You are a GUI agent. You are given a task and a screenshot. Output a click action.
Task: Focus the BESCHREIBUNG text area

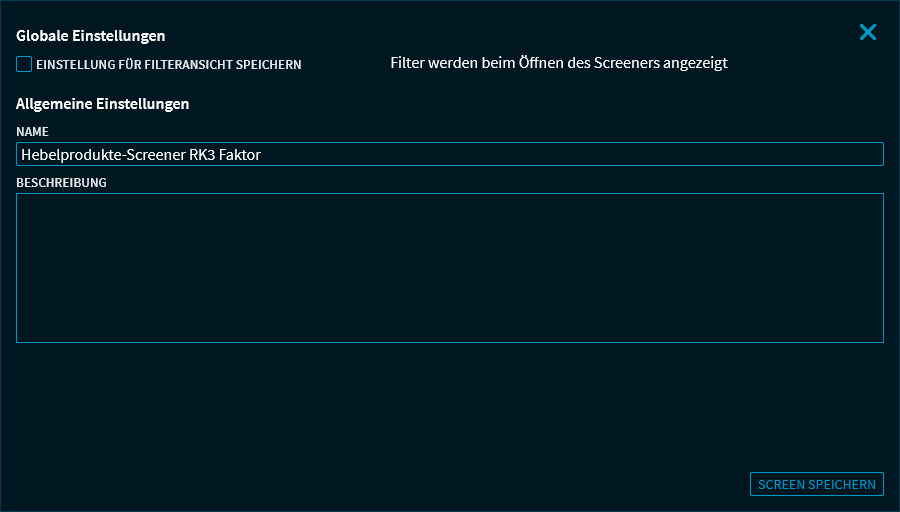click(x=450, y=268)
